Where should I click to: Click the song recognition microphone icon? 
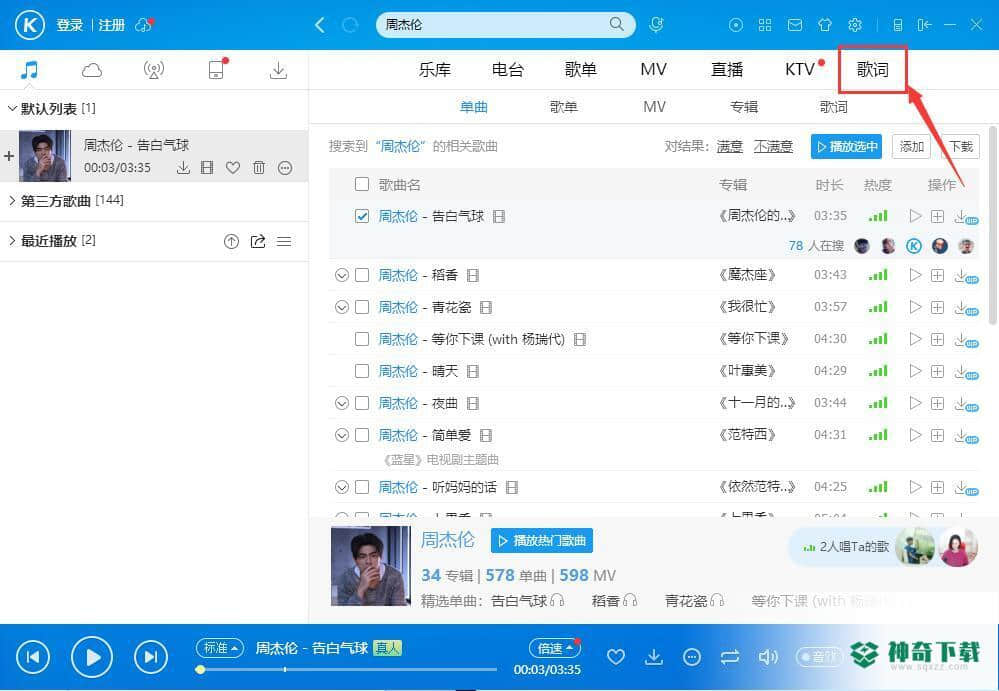click(x=656, y=25)
